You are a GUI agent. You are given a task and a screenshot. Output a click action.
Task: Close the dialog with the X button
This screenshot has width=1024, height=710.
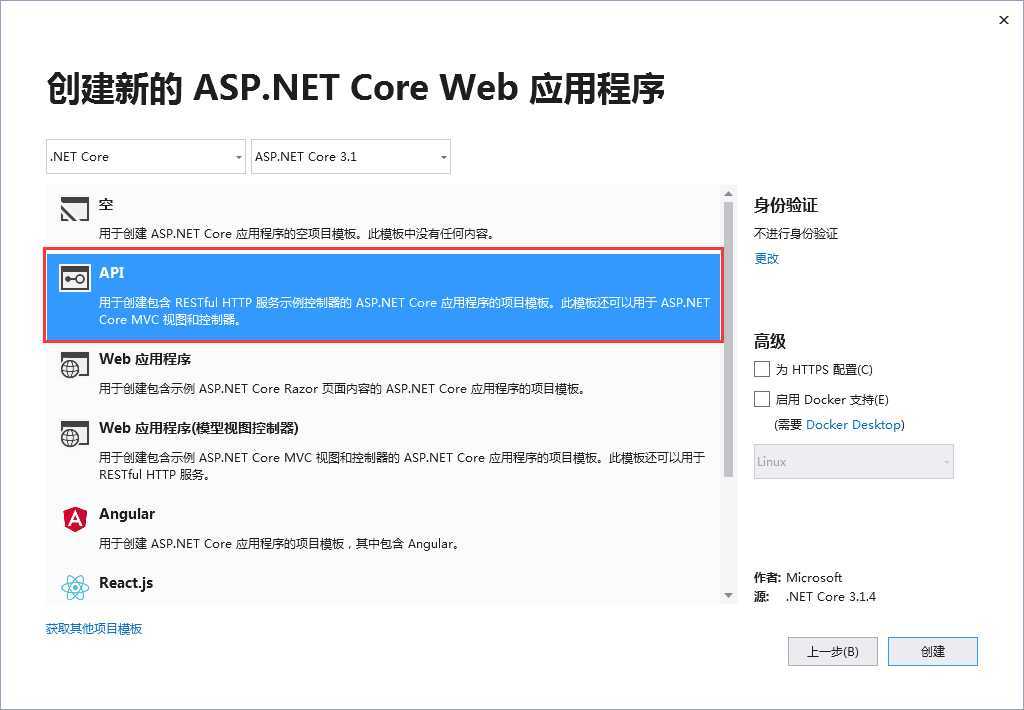1004,20
